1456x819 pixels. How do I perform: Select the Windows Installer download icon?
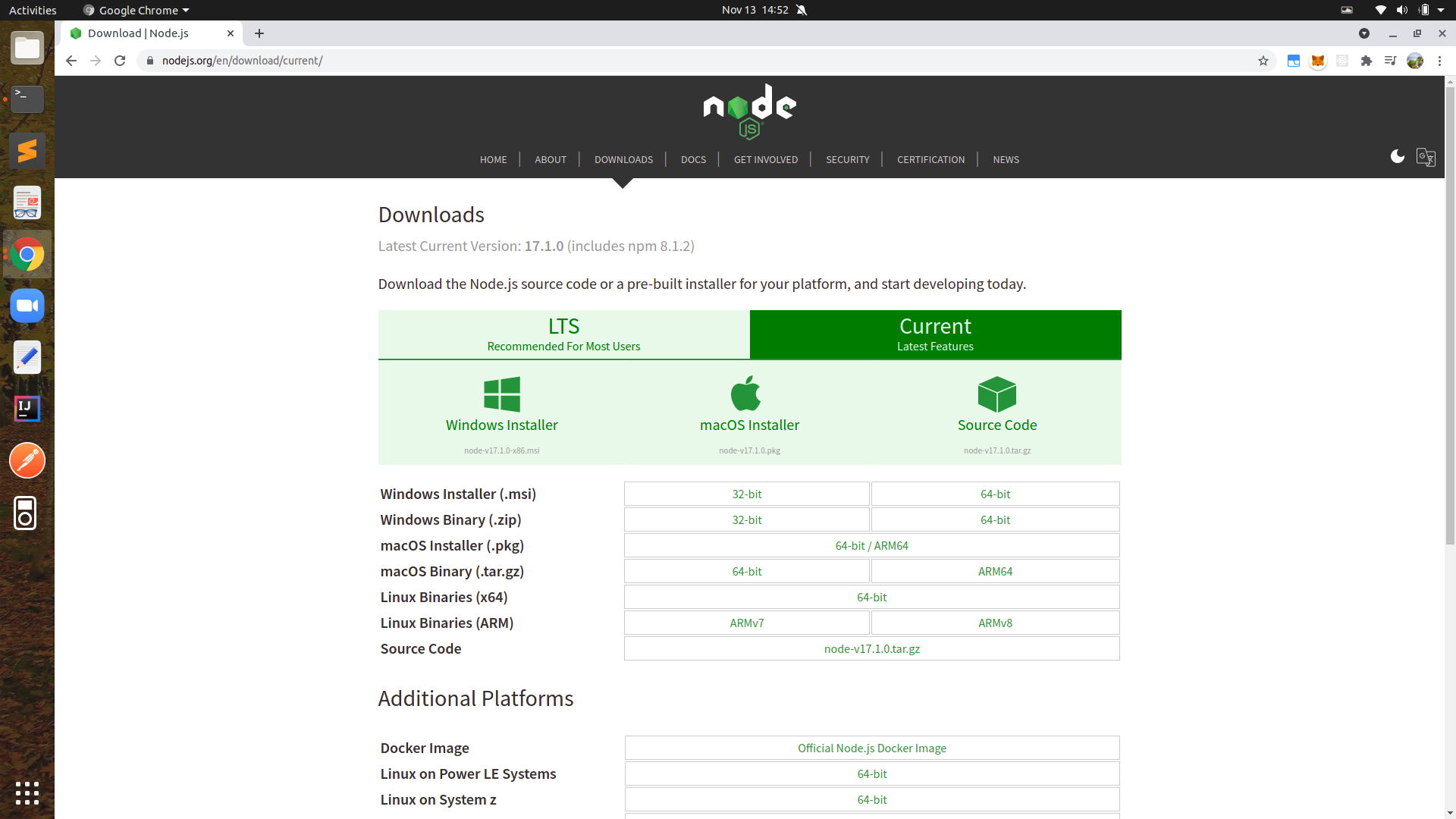click(x=501, y=394)
